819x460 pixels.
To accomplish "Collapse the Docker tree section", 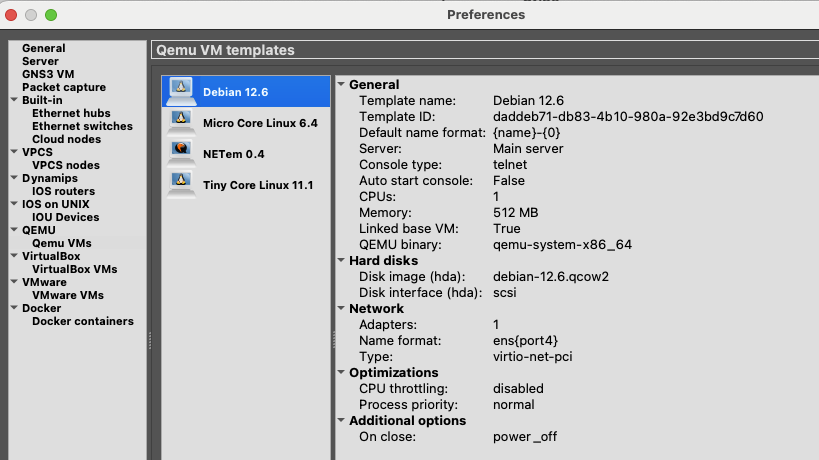I will click(x=14, y=308).
